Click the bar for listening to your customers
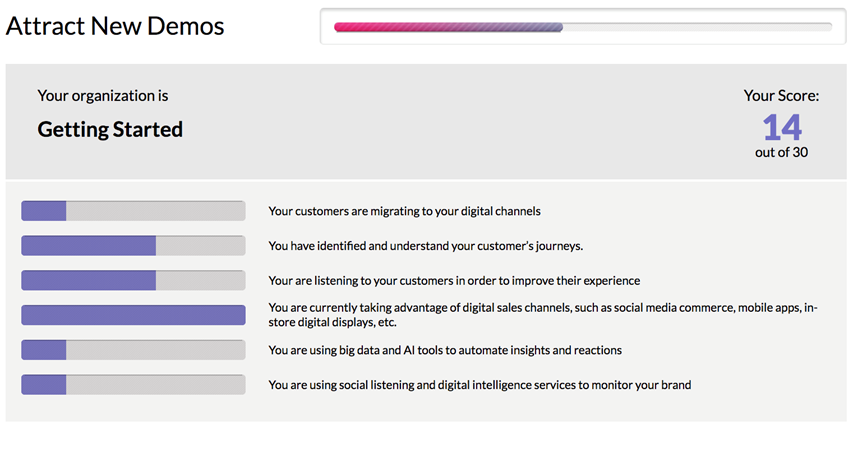 133,281
